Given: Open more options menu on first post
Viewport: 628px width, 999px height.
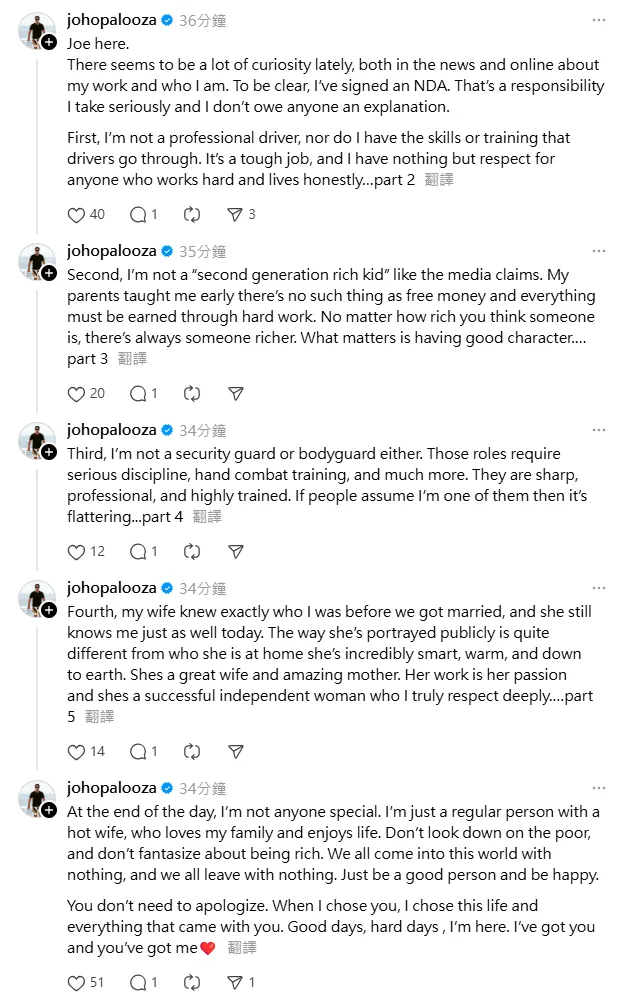Looking at the screenshot, I should (x=598, y=20).
